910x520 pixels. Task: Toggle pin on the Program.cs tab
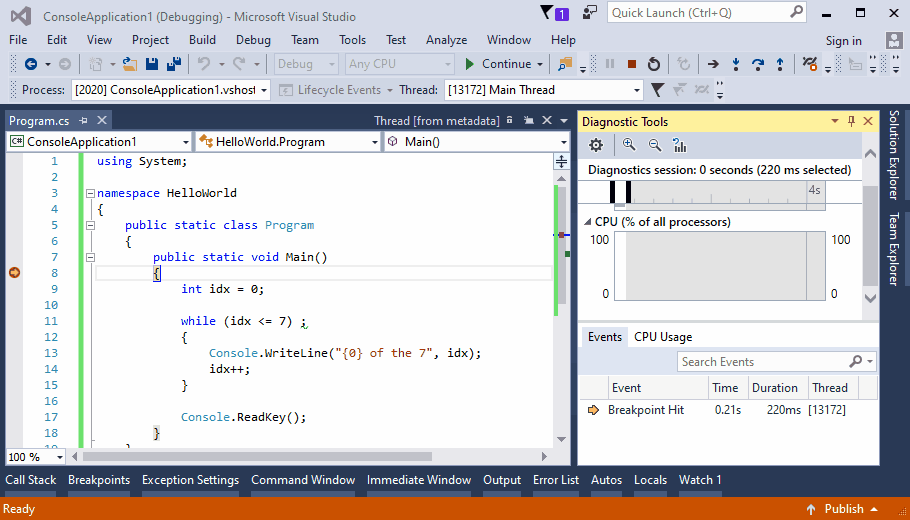(x=84, y=121)
